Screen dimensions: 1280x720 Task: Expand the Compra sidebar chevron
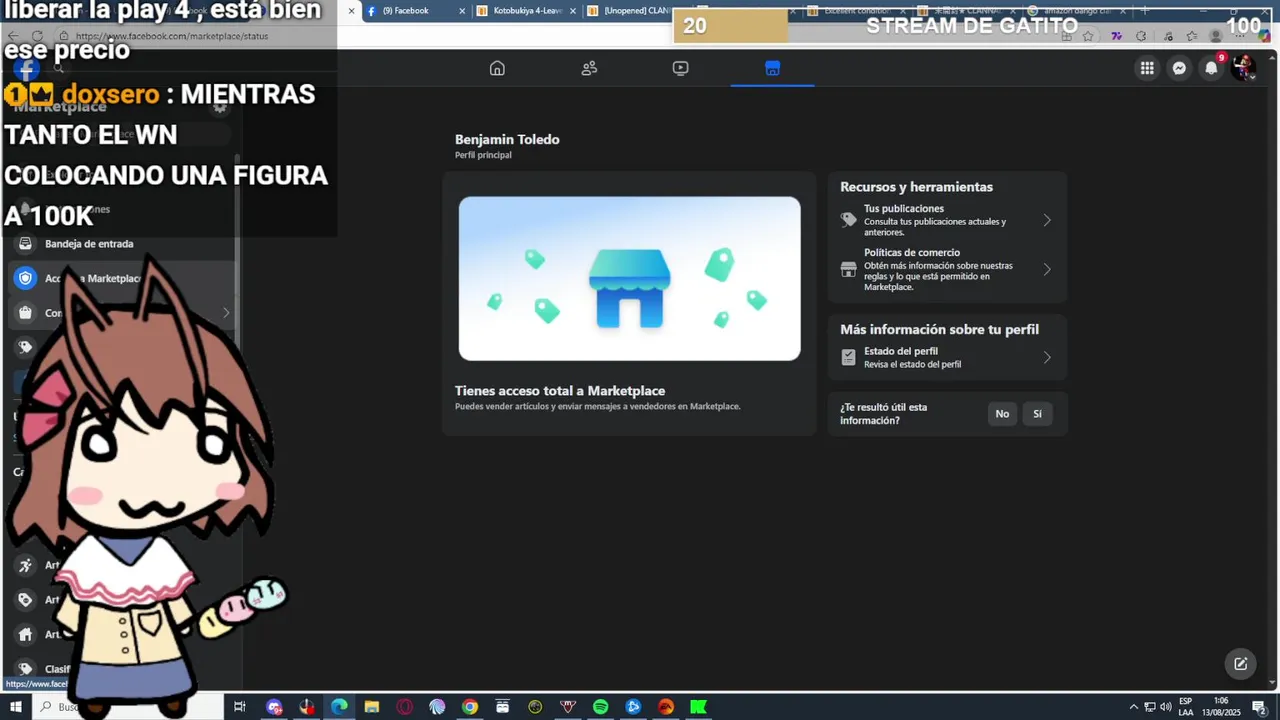pos(226,313)
